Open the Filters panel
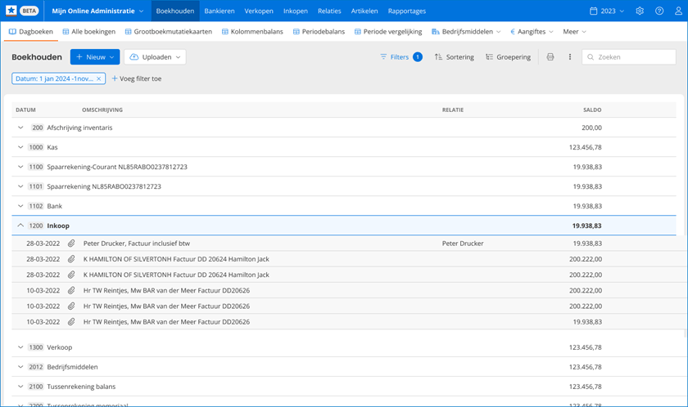Image resolution: width=688 pixels, height=407 pixels. 400,57
